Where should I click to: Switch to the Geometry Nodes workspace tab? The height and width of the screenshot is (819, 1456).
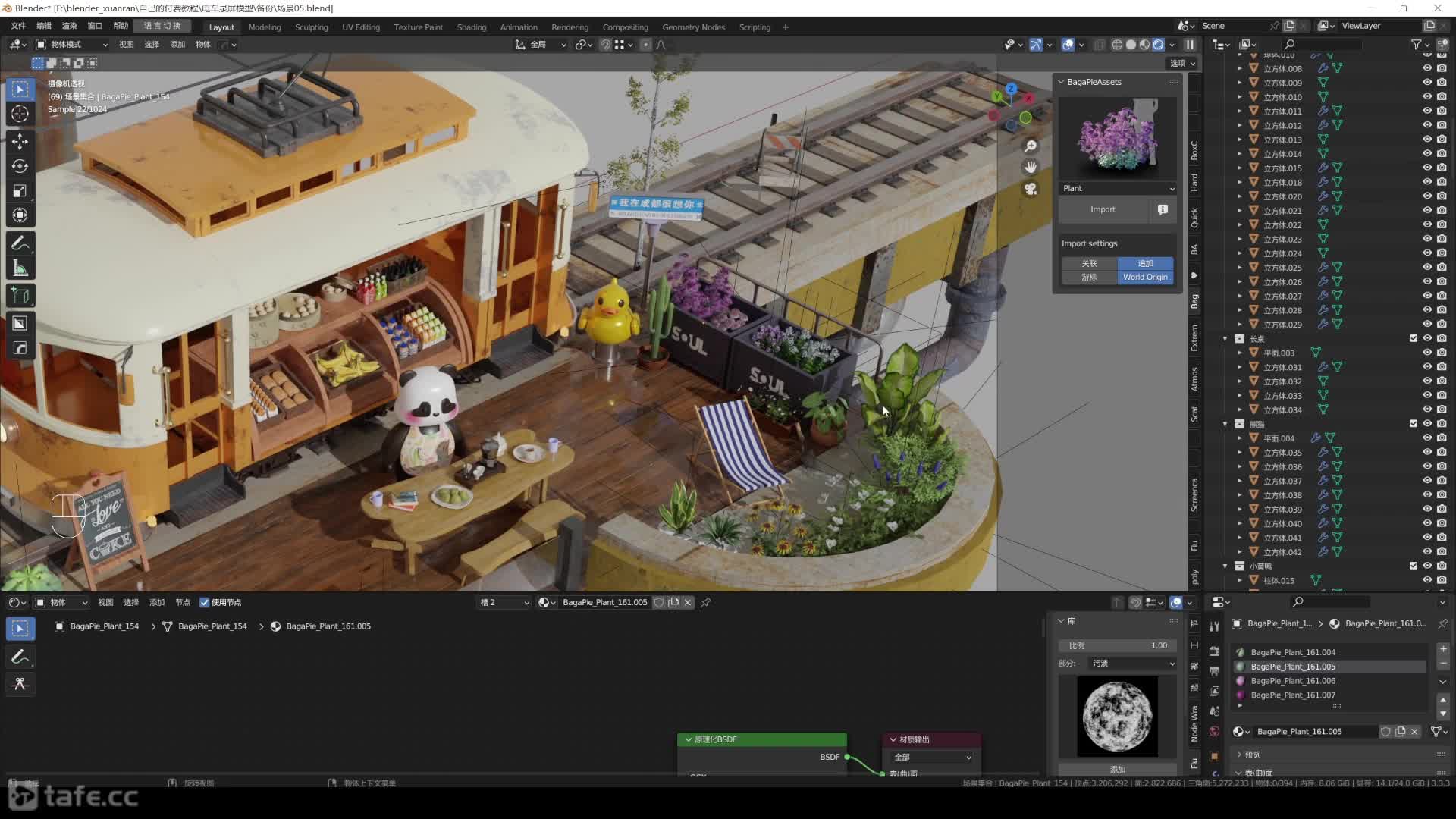[693, 27]
